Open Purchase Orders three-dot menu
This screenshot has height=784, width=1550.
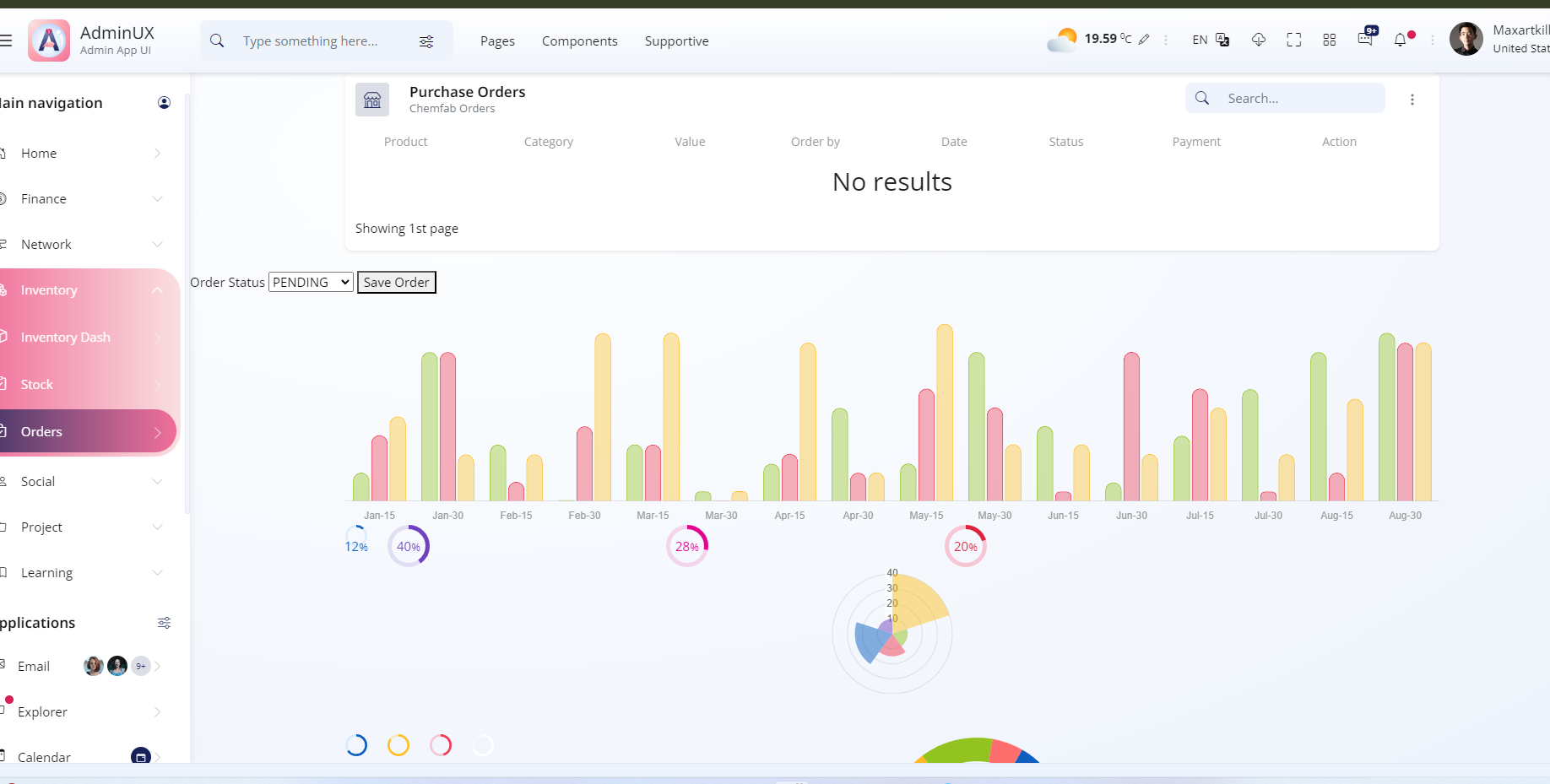1412,100
